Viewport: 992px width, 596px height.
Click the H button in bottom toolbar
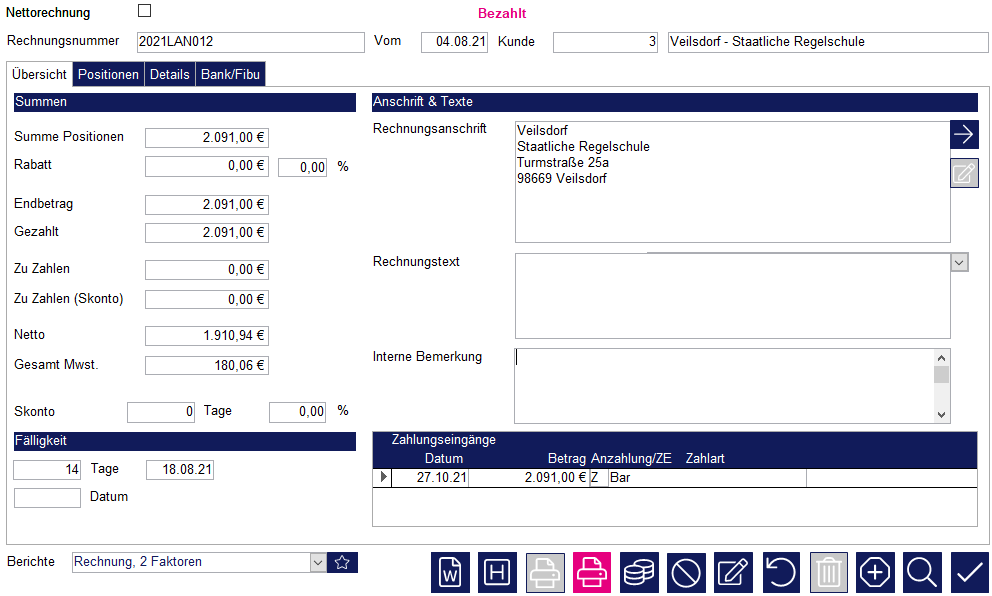coord(497,573)
